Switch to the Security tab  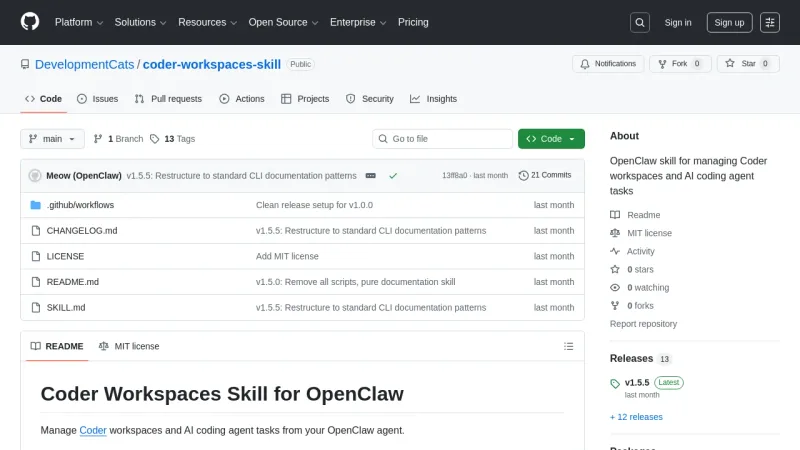[x=370, y=99]
